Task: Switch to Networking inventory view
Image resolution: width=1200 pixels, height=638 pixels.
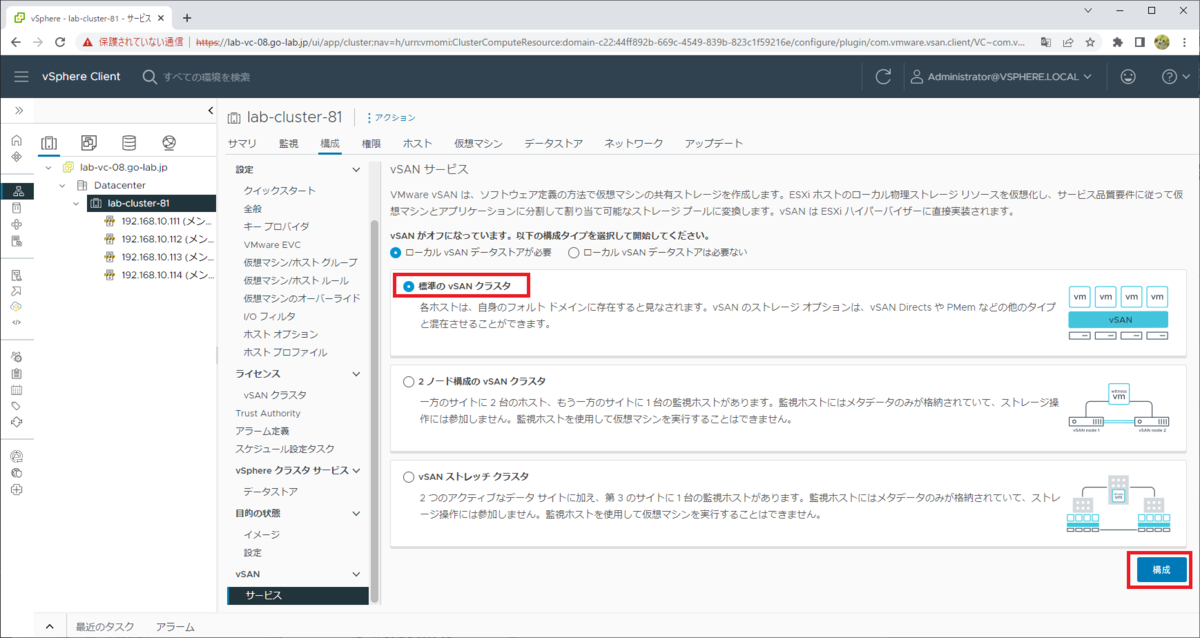Action: [x=169, y=143]
